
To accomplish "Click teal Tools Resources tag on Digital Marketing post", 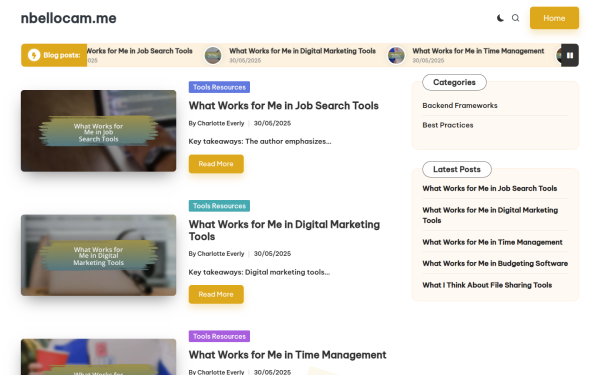I will point(219,206).
